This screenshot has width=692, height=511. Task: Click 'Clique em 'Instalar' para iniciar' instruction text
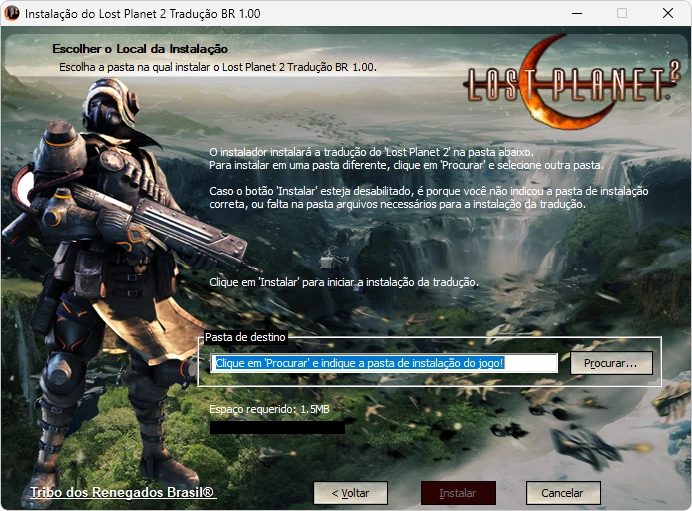tap(344, 282)
